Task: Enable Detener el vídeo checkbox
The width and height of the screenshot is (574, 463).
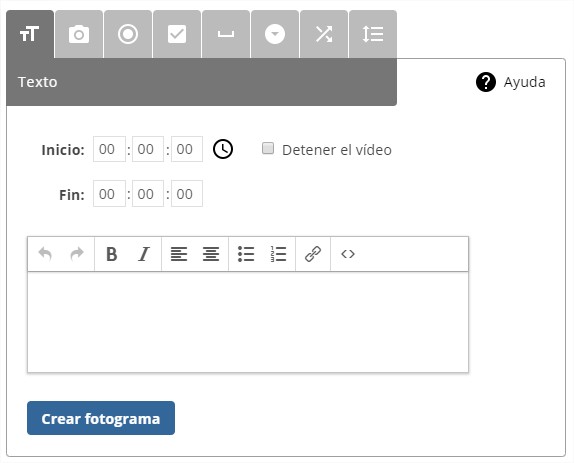Action: click(268, 148)
